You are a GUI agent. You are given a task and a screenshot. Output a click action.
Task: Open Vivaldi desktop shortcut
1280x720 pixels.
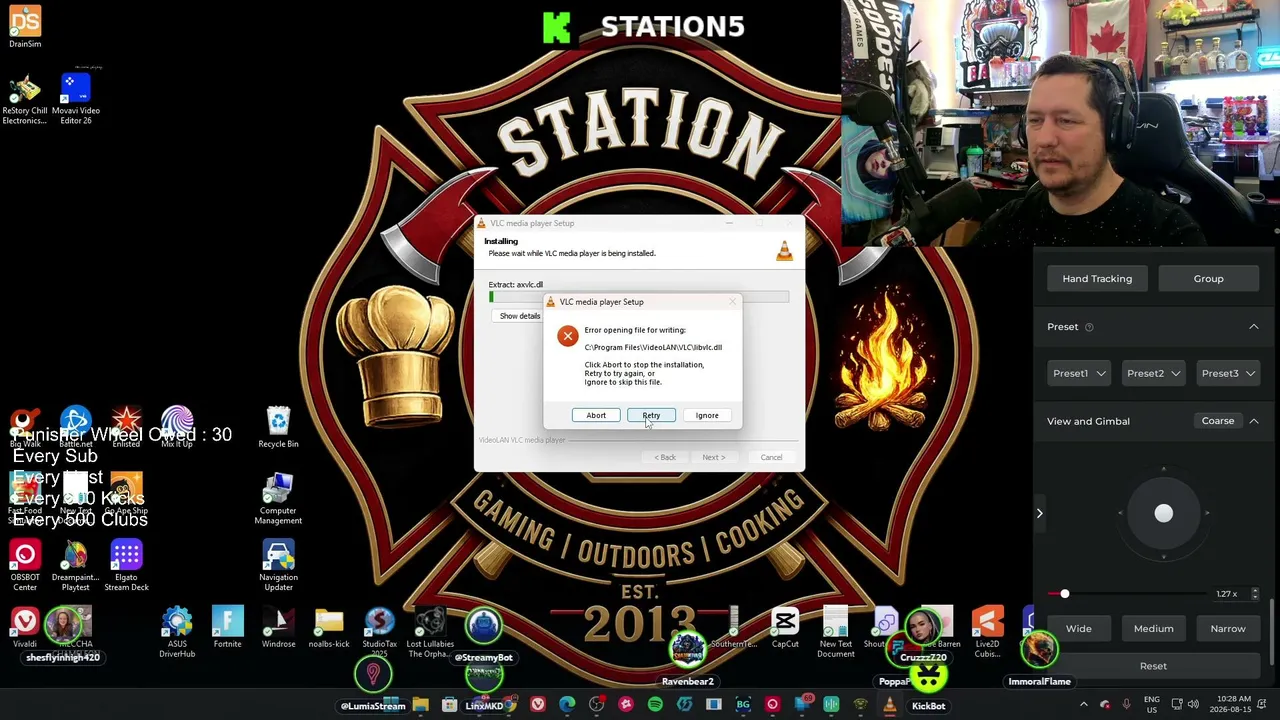(x=25, y=628)
